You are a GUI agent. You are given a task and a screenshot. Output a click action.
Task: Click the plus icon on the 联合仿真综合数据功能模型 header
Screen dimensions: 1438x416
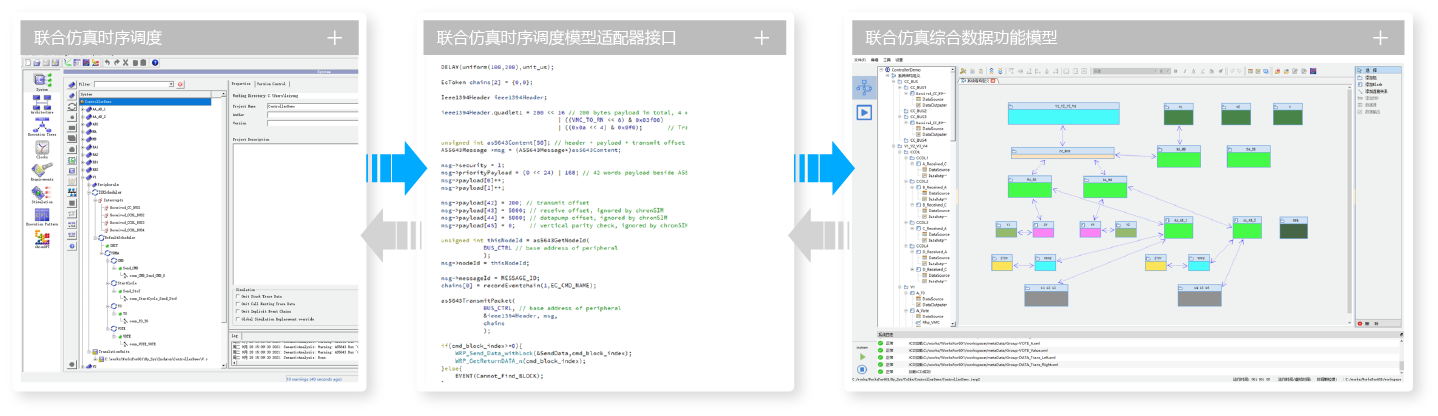coord(1381,38)
